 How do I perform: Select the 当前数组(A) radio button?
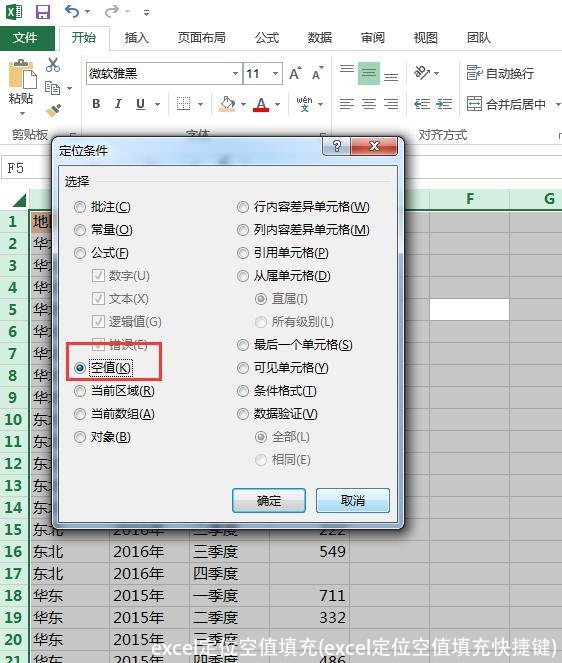point(80,414)
